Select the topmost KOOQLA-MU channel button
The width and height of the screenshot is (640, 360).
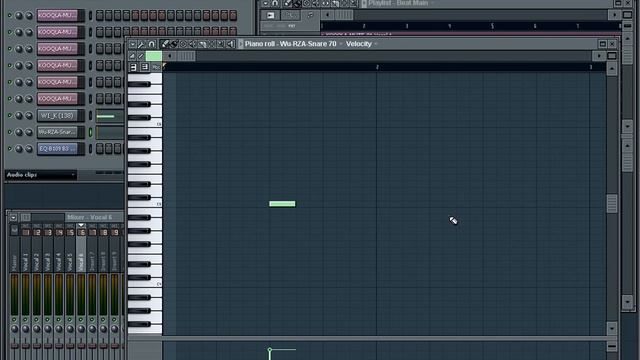pos(57,16)
